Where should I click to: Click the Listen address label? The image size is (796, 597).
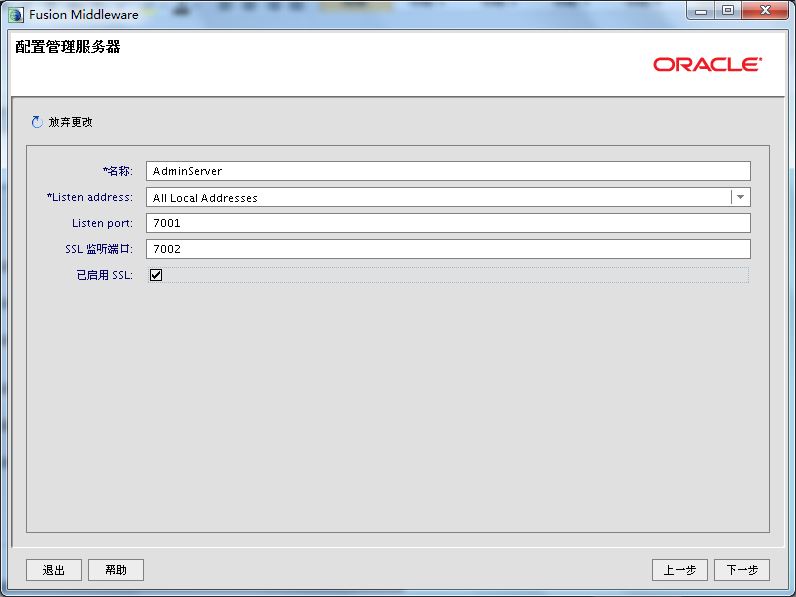click(x=90, y=197)
